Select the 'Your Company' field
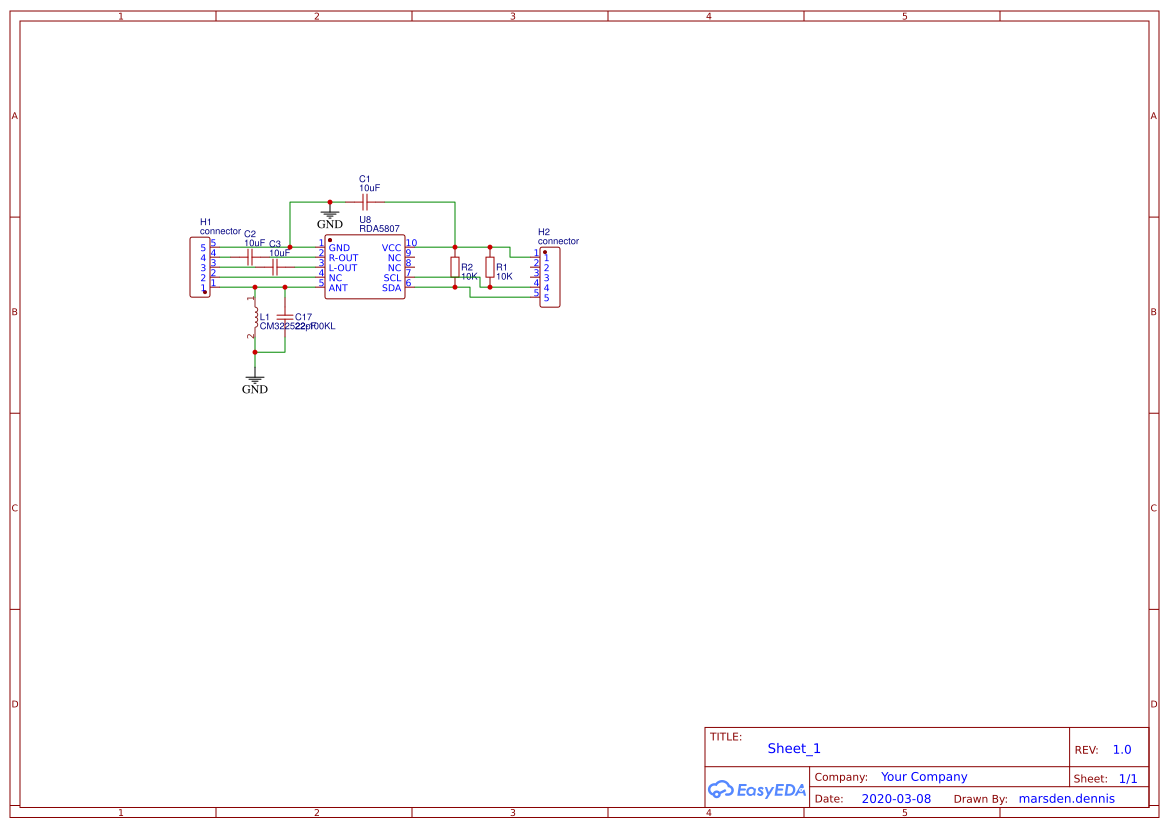Viewport: 1169px width, 828px height. click(x=924, y=777)
